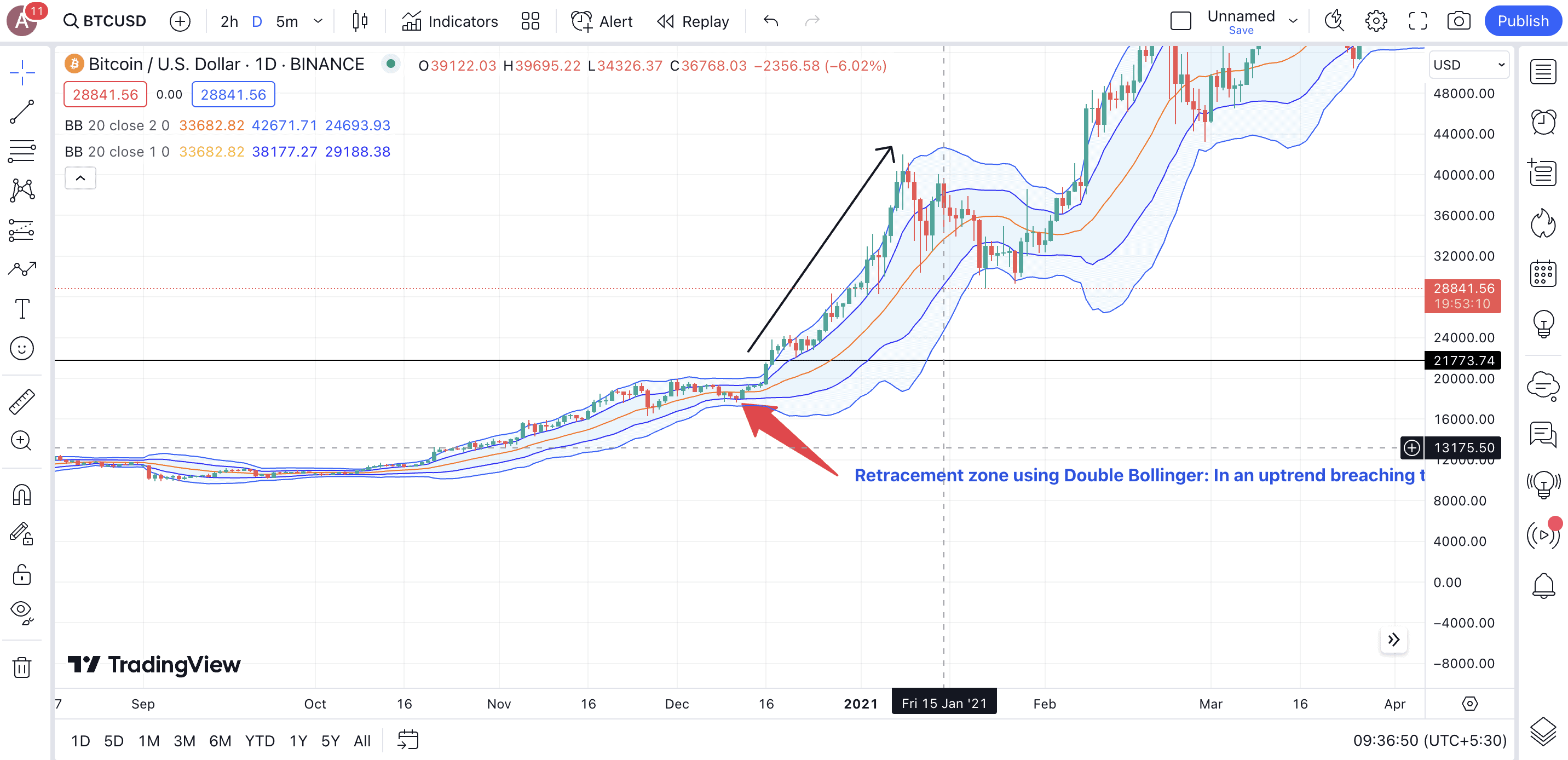Activate the magnet snap mode

tap(22, 494)
